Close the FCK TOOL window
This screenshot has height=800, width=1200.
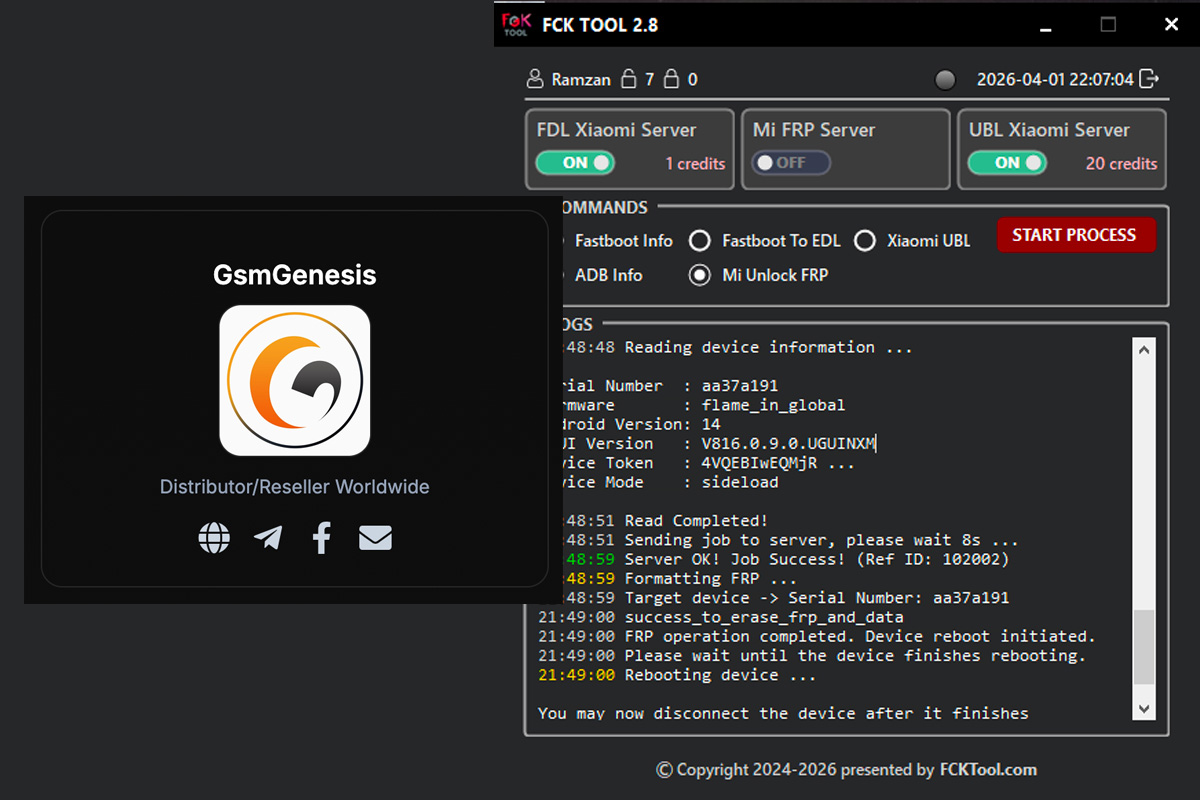(1172, 24)
